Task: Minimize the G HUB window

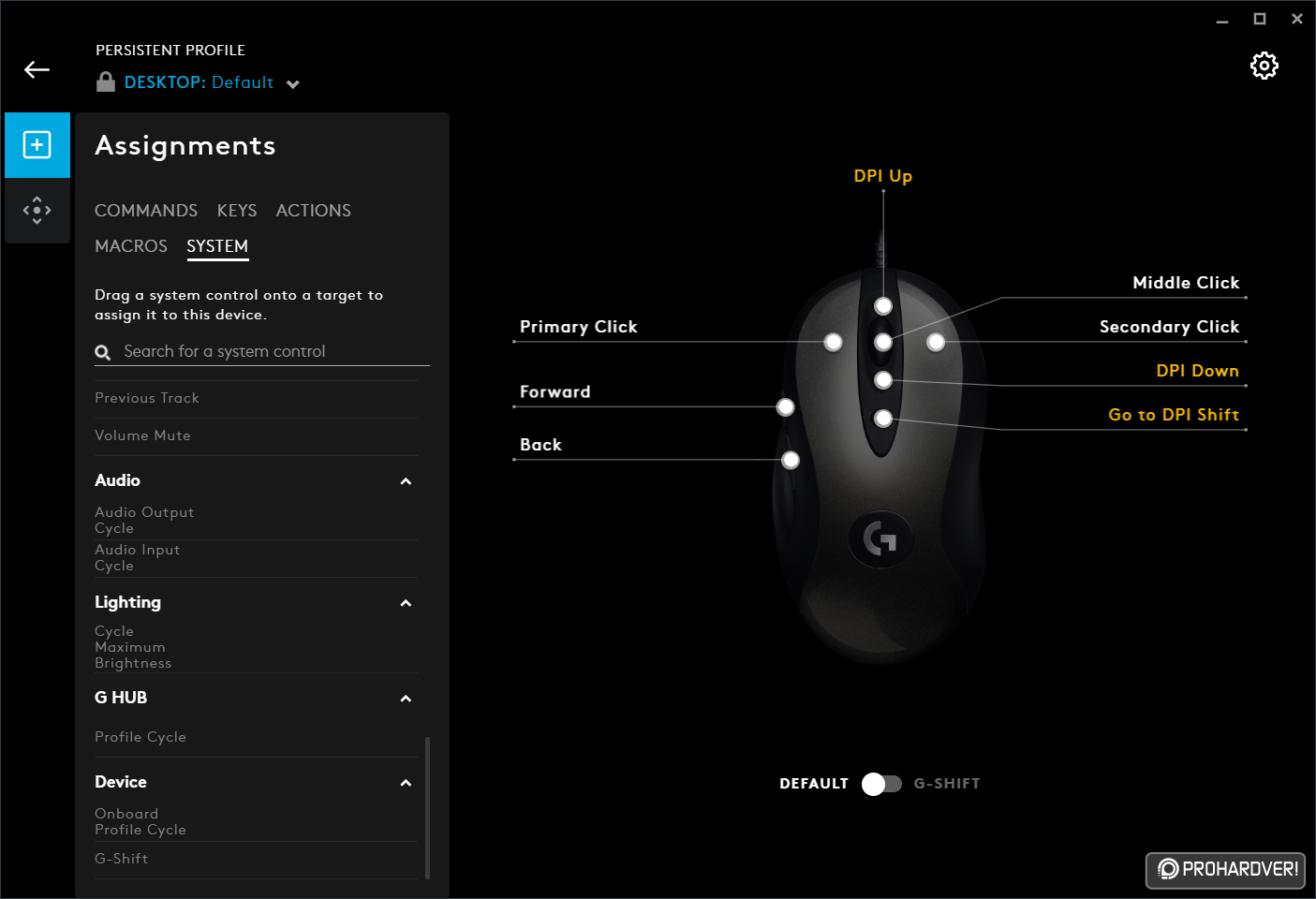Action: pyautogui.click(x=1222, y=20)
